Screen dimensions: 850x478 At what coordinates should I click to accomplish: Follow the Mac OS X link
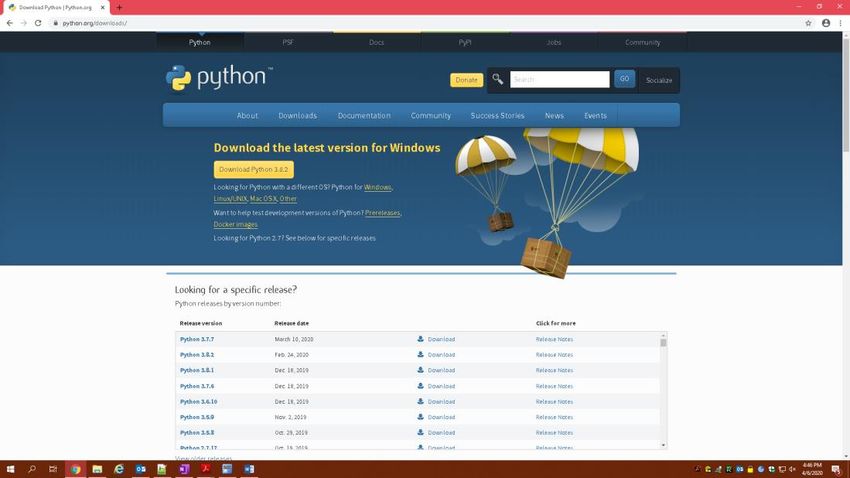263,199
